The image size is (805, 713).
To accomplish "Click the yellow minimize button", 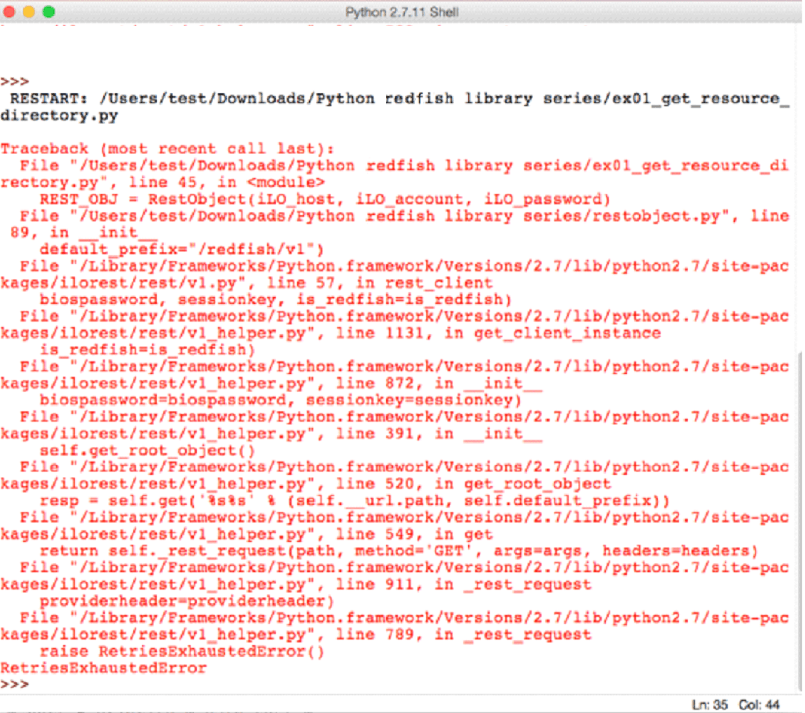I will click(26, 12).
